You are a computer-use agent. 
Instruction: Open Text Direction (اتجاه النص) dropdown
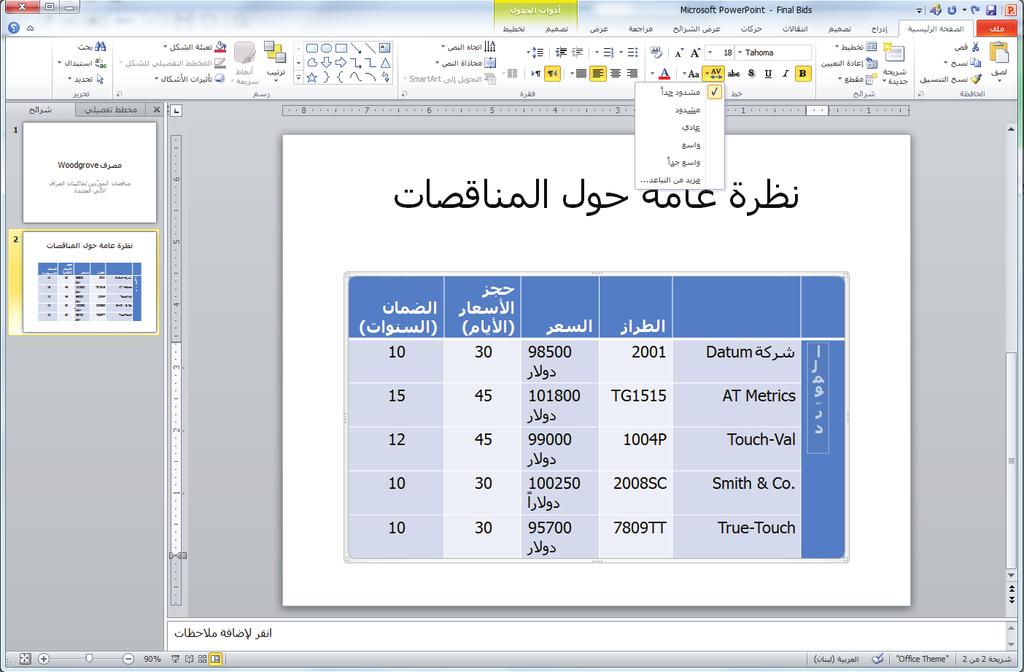468,47
